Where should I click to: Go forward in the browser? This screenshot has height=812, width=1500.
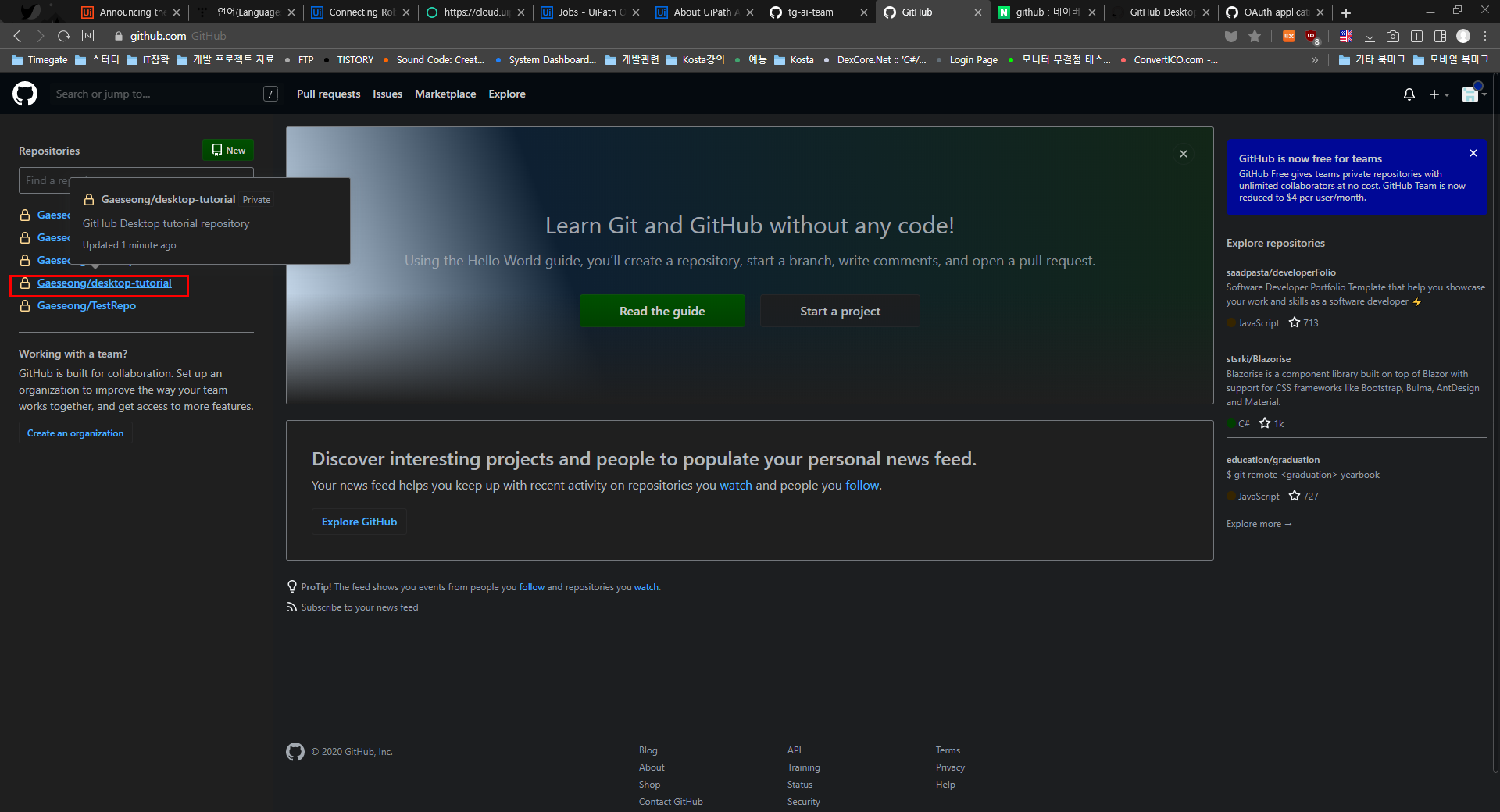(x=41, y=36)
